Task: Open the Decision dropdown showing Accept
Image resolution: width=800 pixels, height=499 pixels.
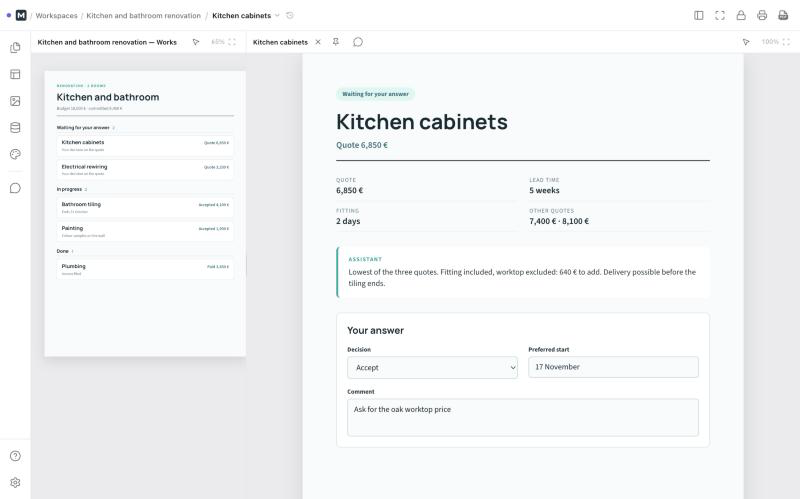Action: tap(432, 367)
